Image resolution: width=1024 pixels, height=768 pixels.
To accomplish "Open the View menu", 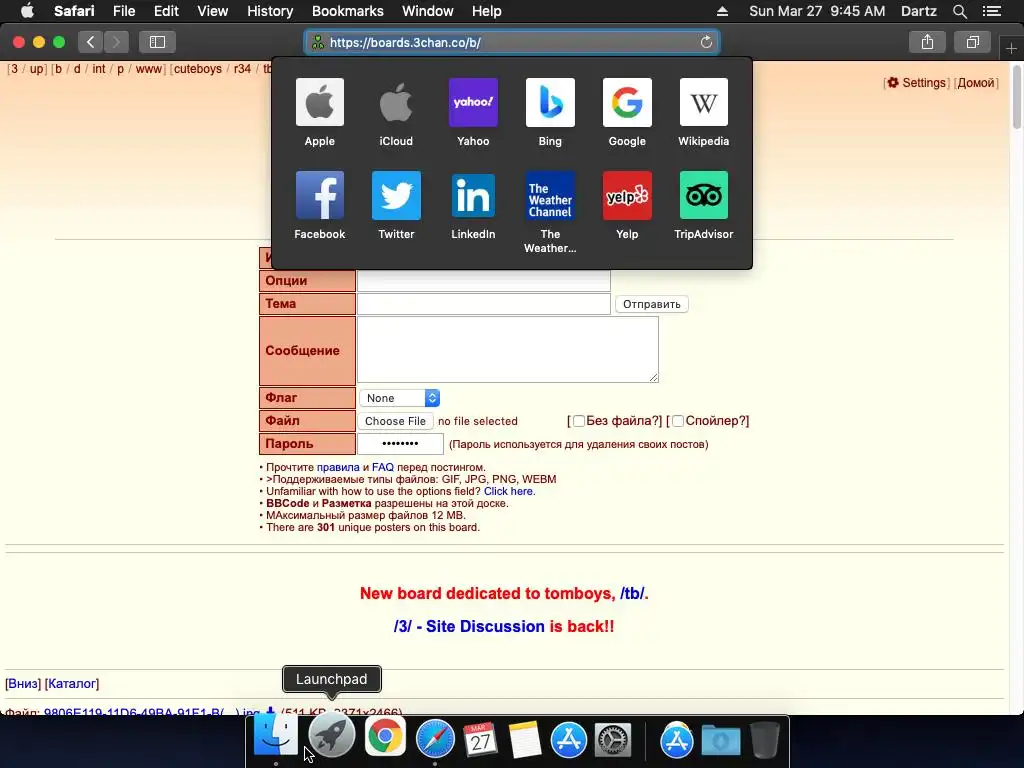I will 212,11.
